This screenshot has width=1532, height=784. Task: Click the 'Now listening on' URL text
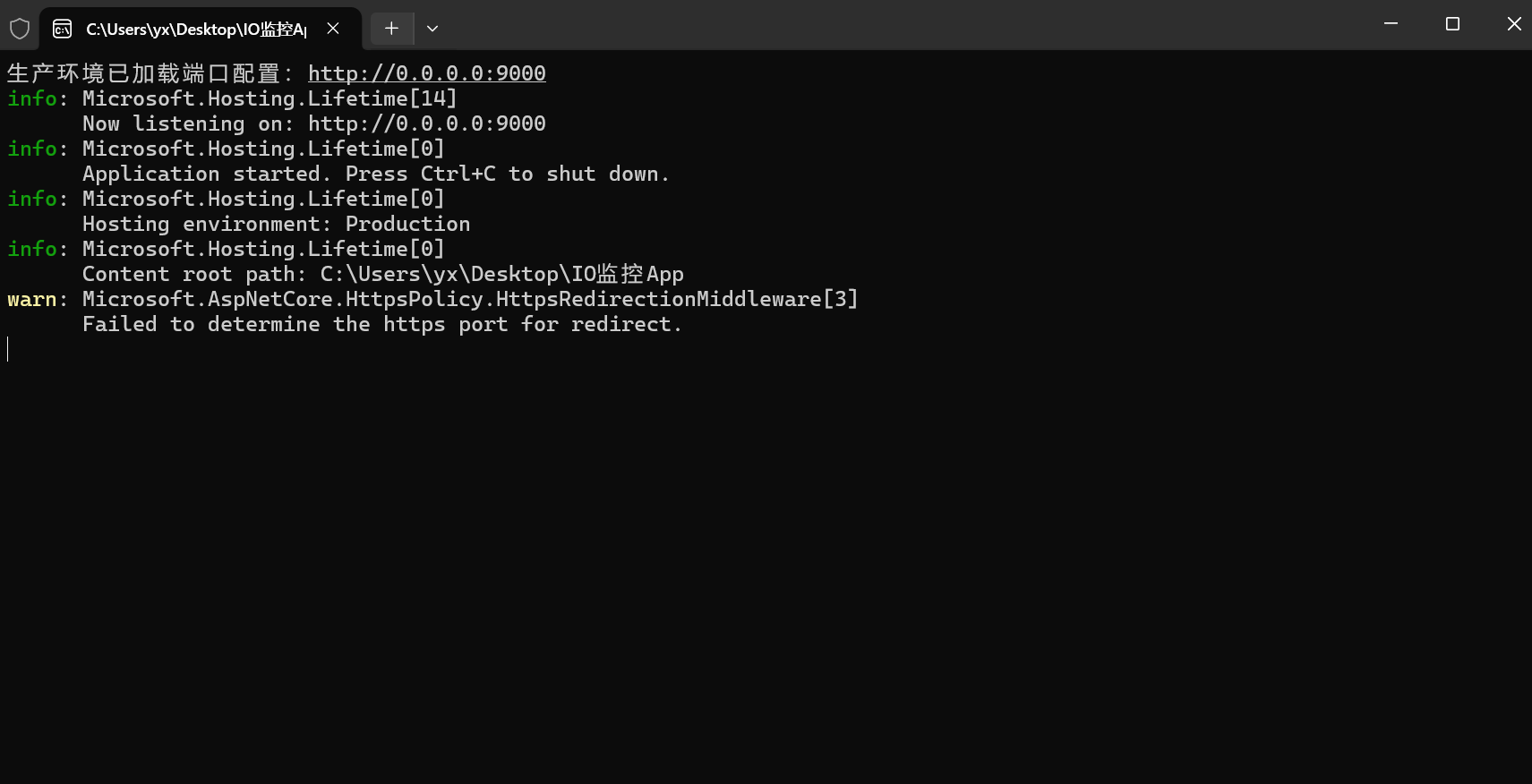tap(426, 124)
